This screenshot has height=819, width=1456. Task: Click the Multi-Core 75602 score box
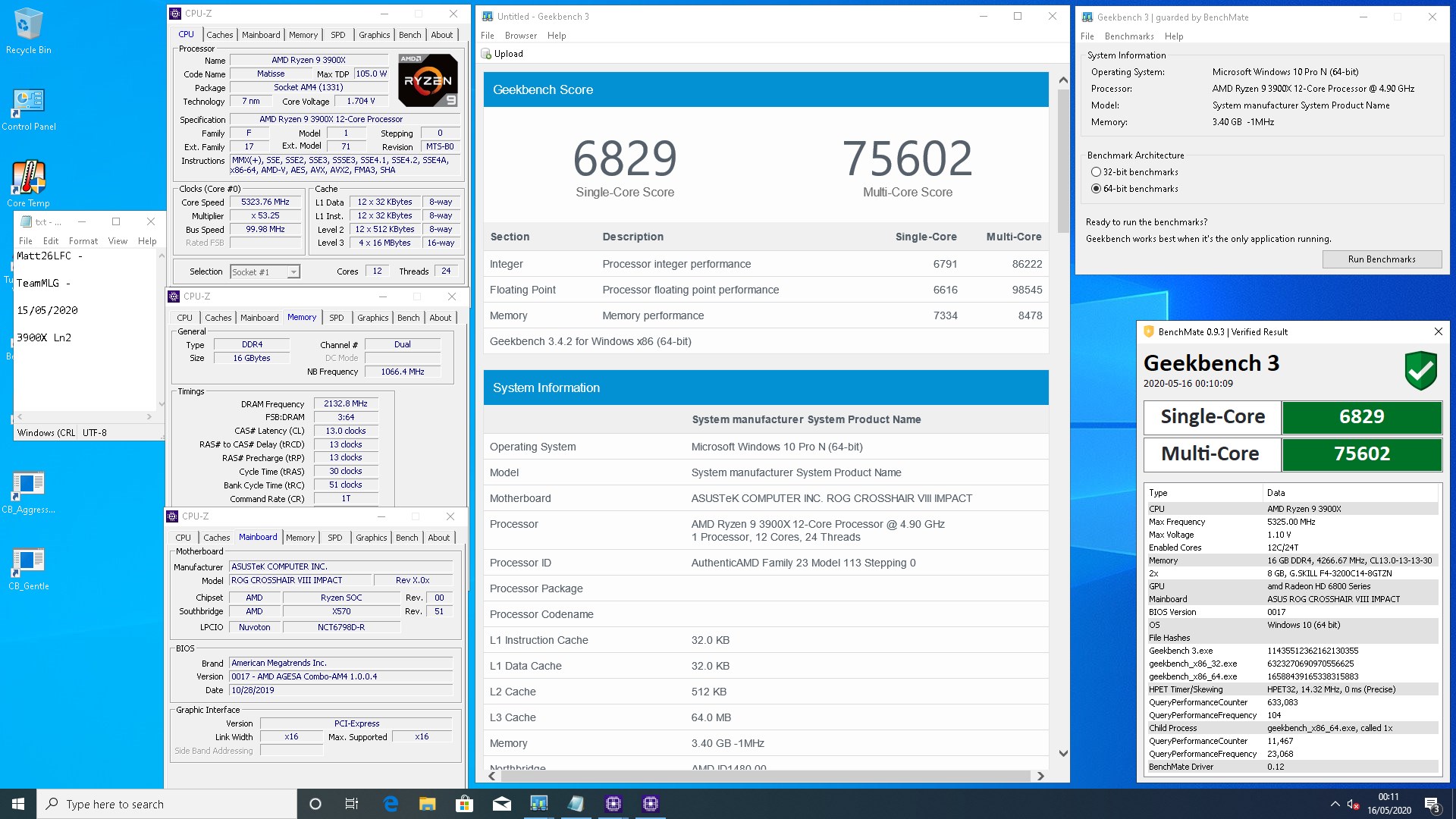click(1361, 454)
